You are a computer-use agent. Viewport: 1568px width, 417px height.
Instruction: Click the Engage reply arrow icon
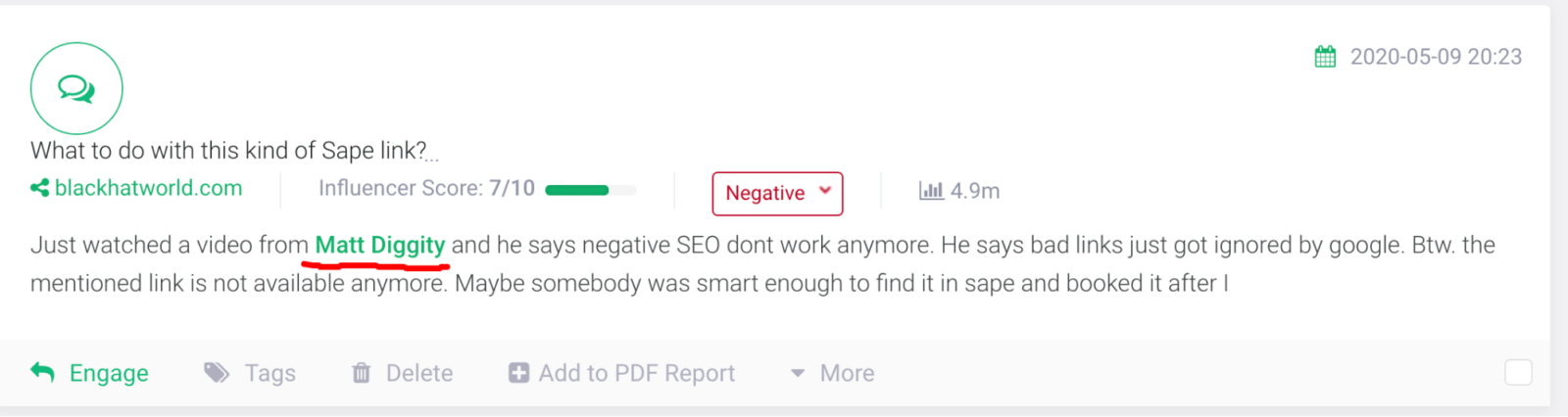tap(42, 373)
